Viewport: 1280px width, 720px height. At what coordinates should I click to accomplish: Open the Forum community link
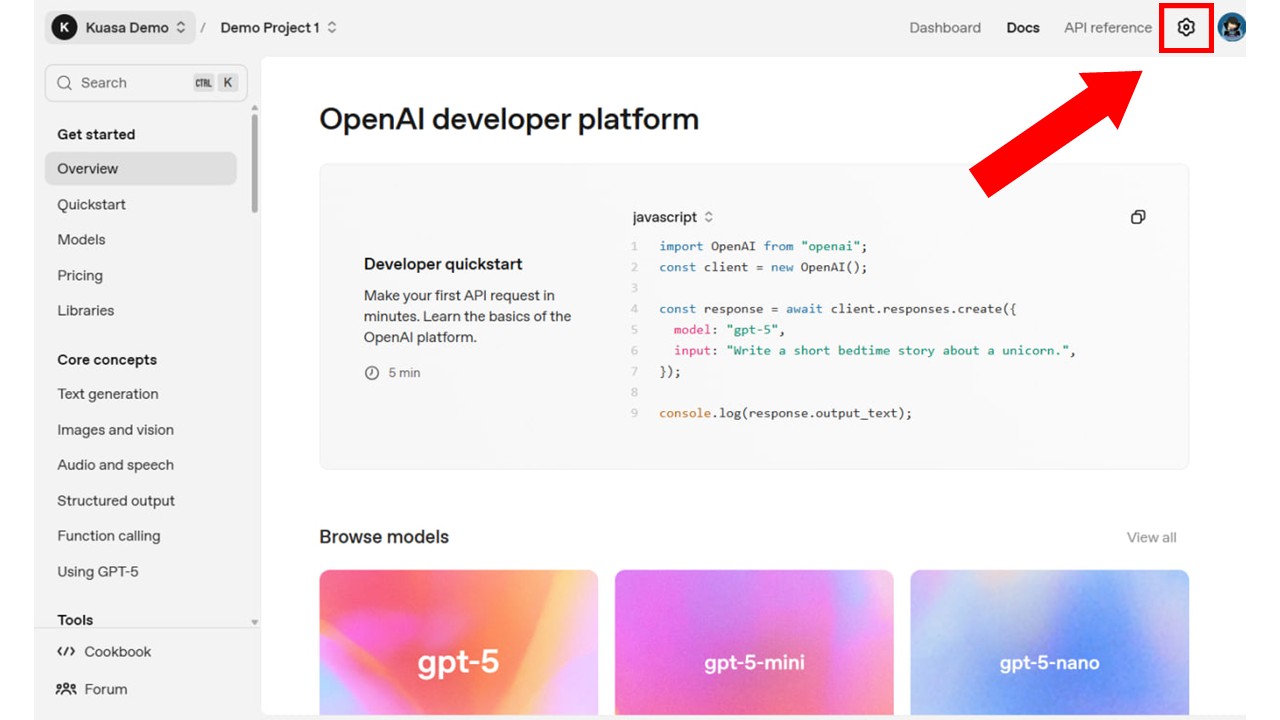coord(93,689)
